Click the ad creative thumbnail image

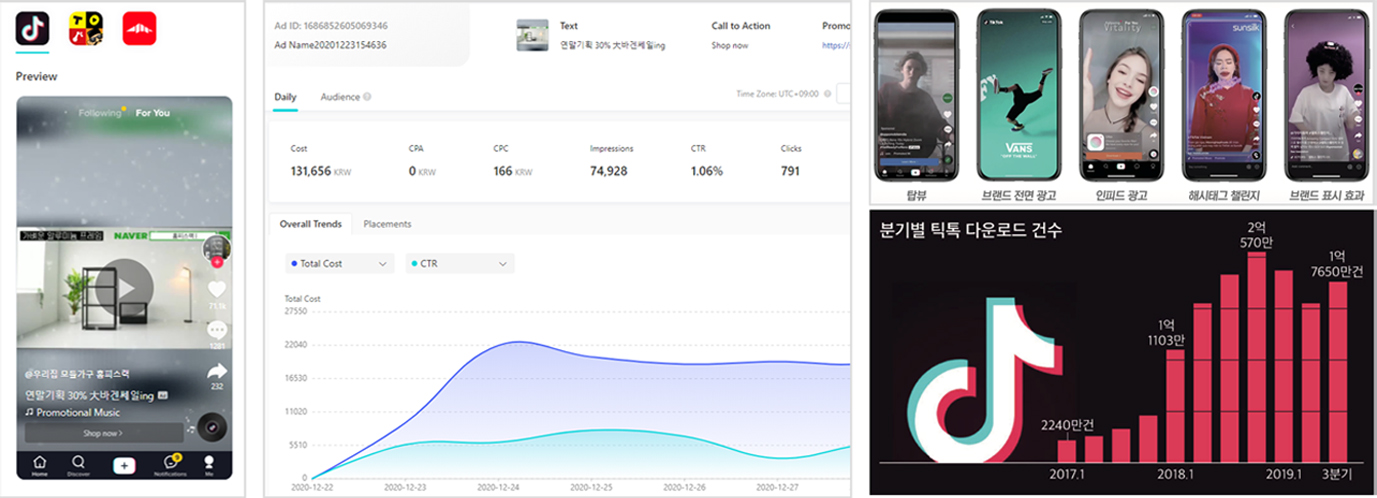click(533, 36)
